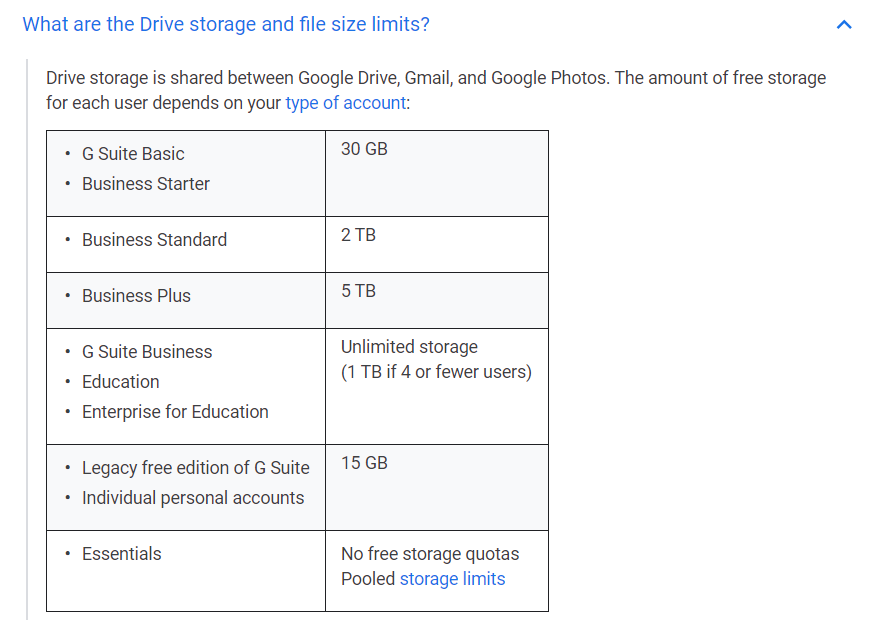The image size is (883, 620).
Task: Click the 'Education' list entry
Action: click(121, 382)
